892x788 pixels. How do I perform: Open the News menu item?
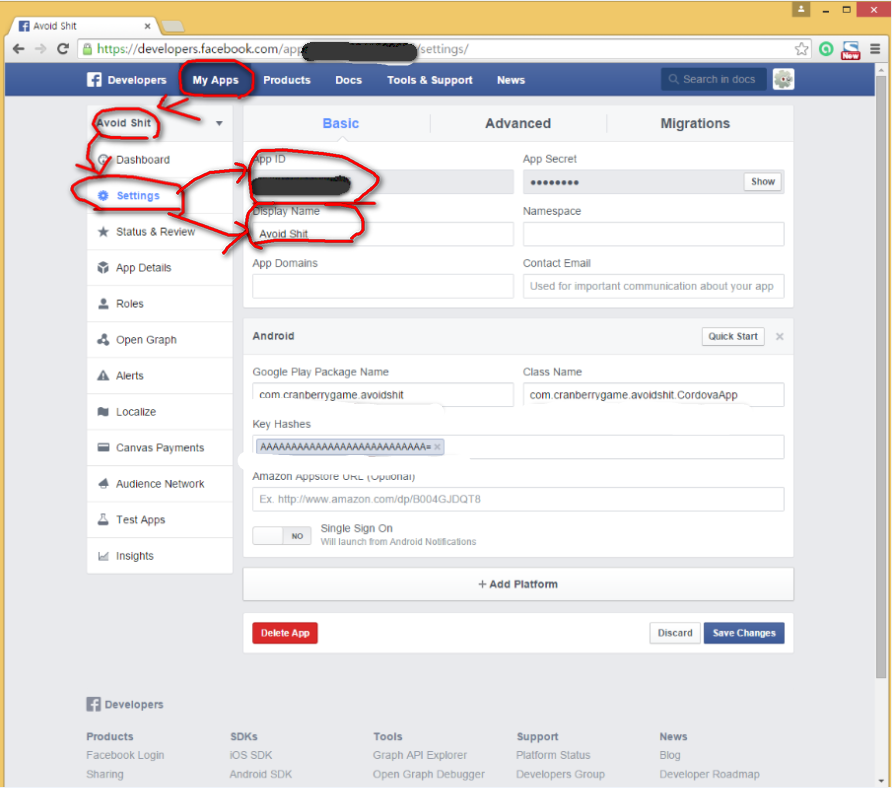click(x=511, y=80)
